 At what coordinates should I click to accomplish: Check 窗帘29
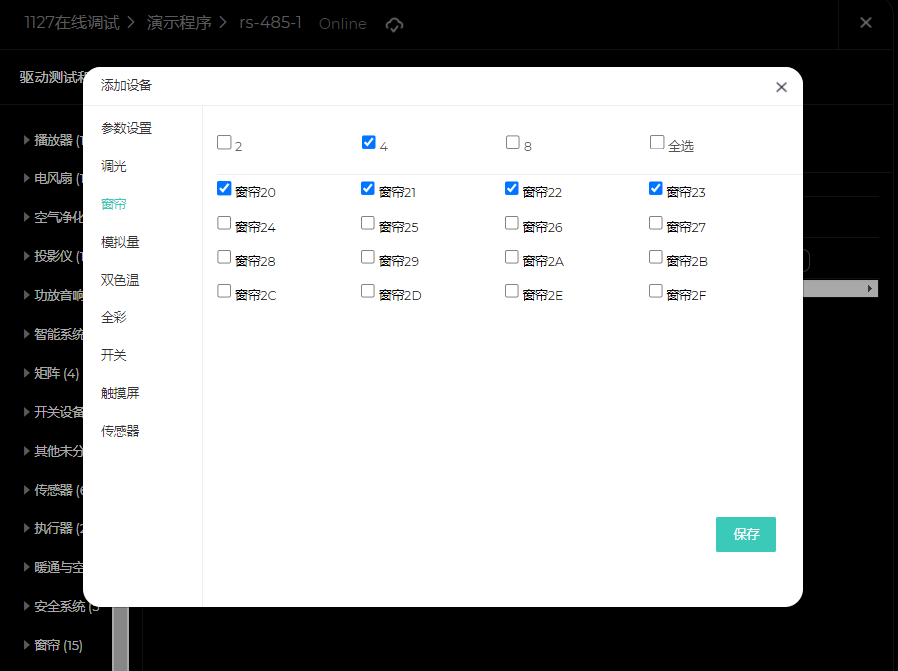368,257
